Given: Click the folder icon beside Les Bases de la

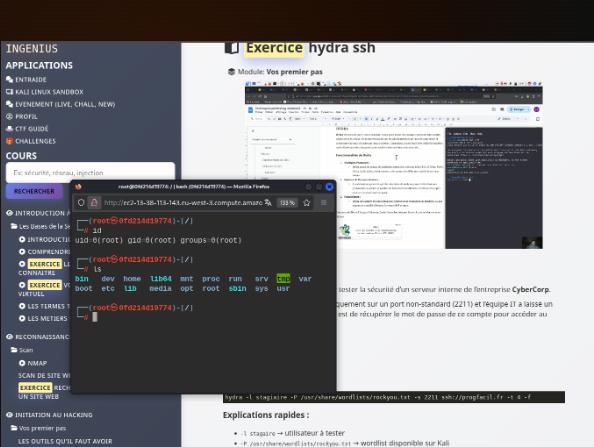Looking at the screenshot, I should (x=14, y=226).
